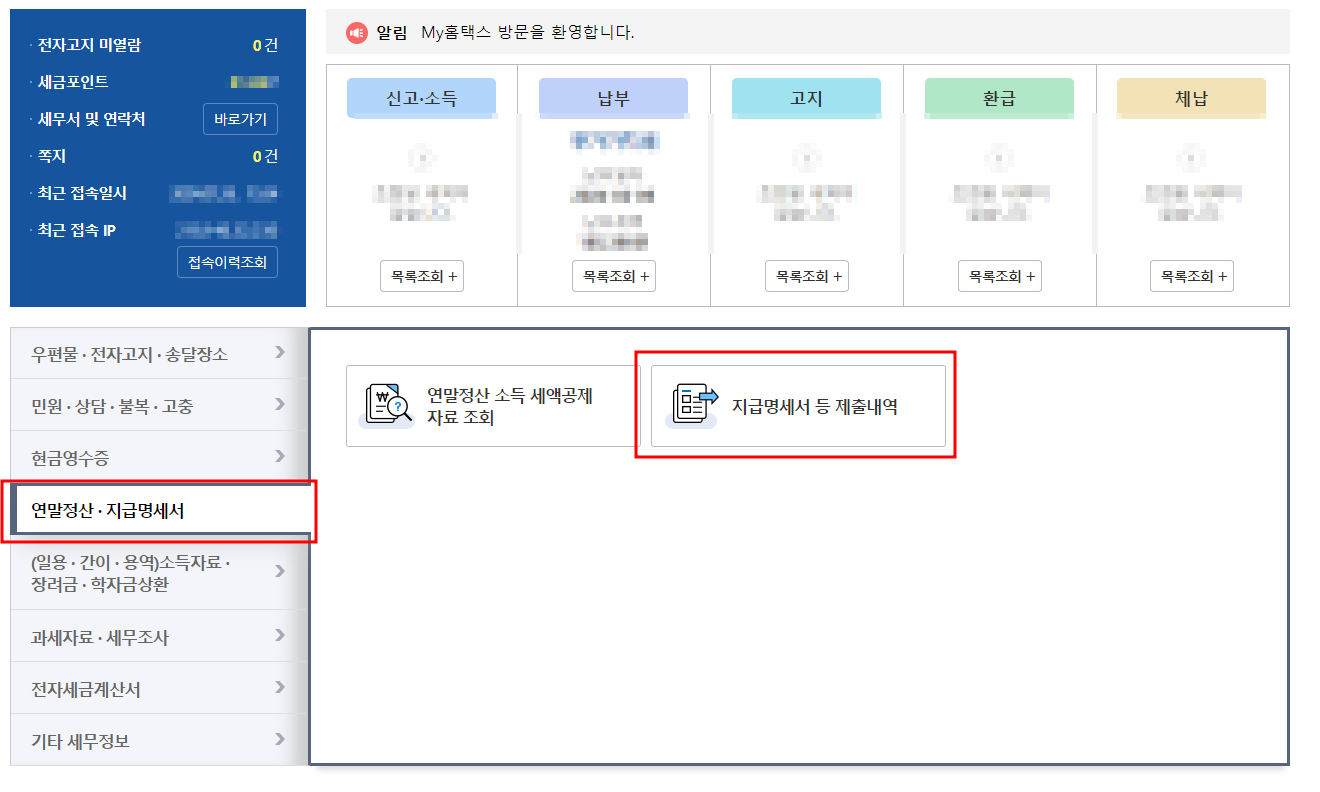Click the 체납 category icon
The width and height of the screenshot is (1320, 792).
(1191, 98)
